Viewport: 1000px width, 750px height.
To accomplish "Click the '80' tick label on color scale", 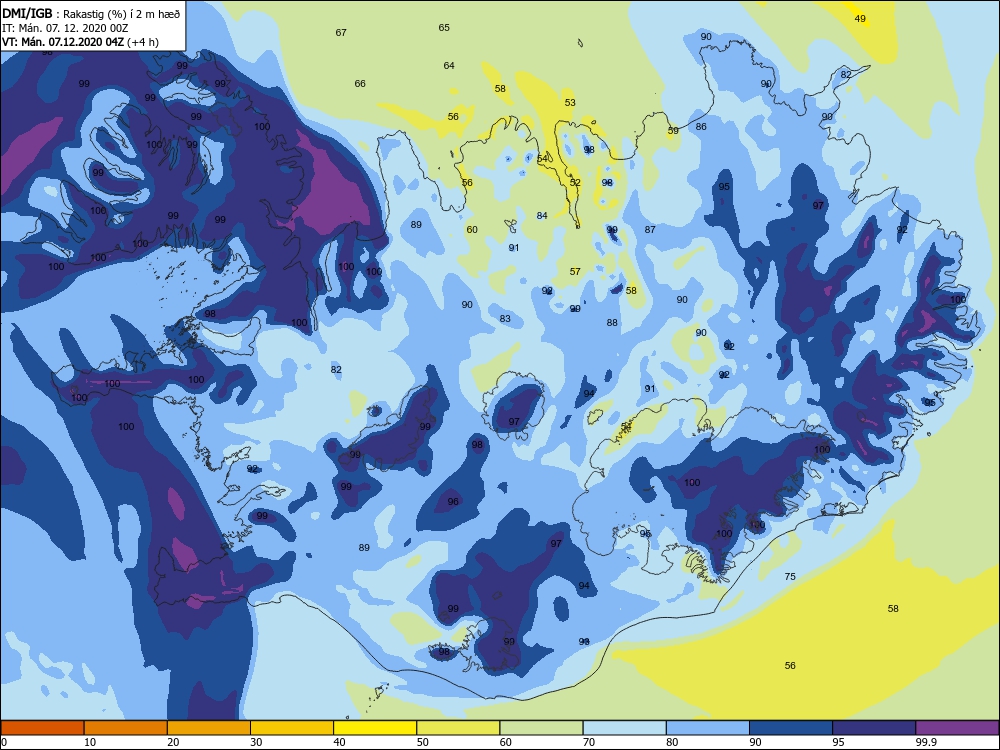I will click(672, 742).
